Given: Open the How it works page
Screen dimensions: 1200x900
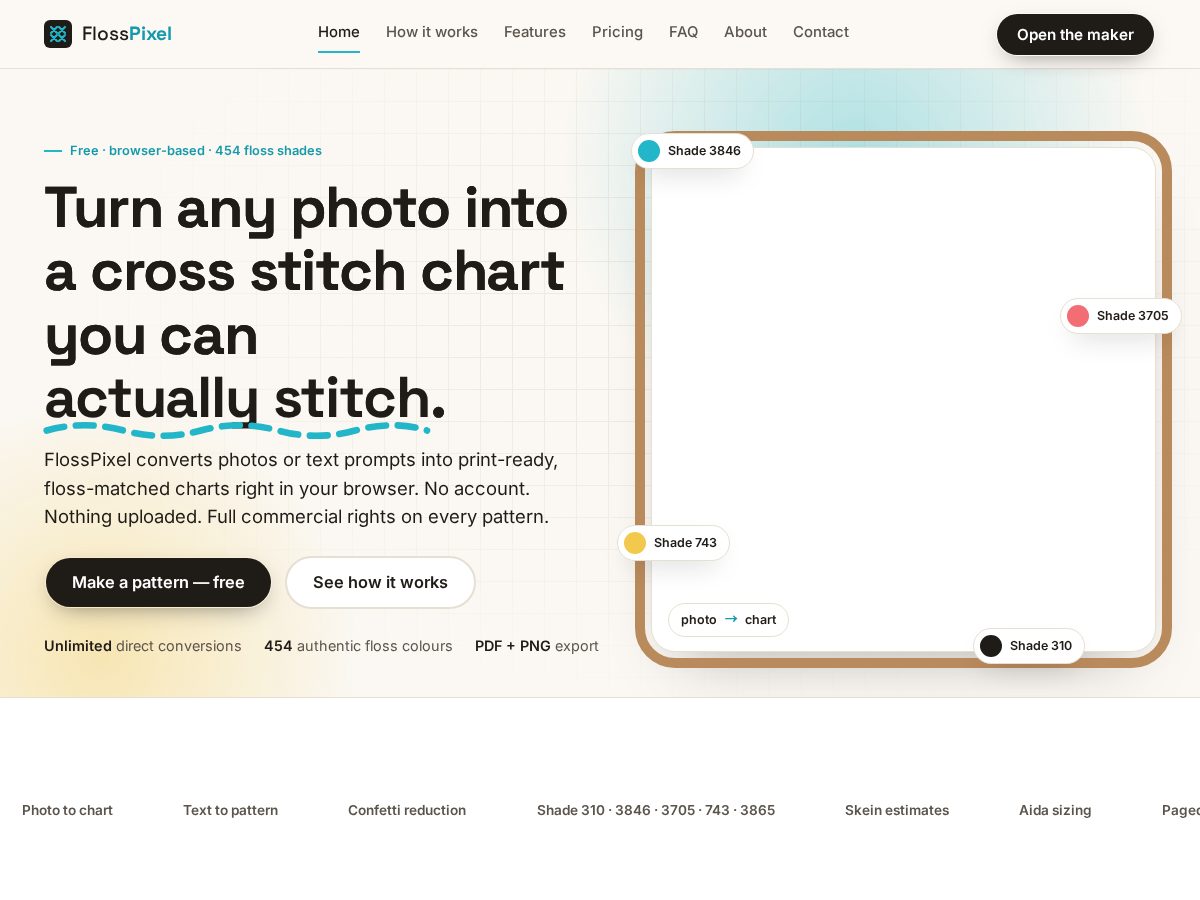Looking at the screenshot, I should [x=432, y=32].
